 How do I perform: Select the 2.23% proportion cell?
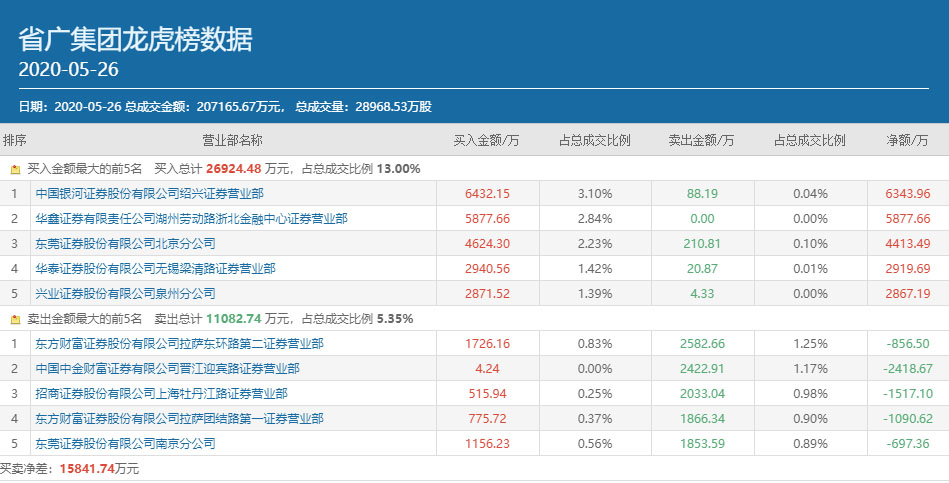pyautogui.click(x=595, y=244)
